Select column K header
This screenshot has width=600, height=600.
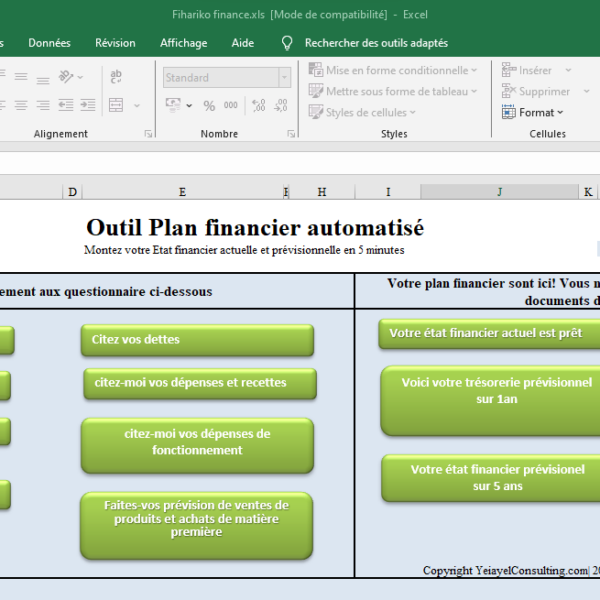click(x=588, y=192)
